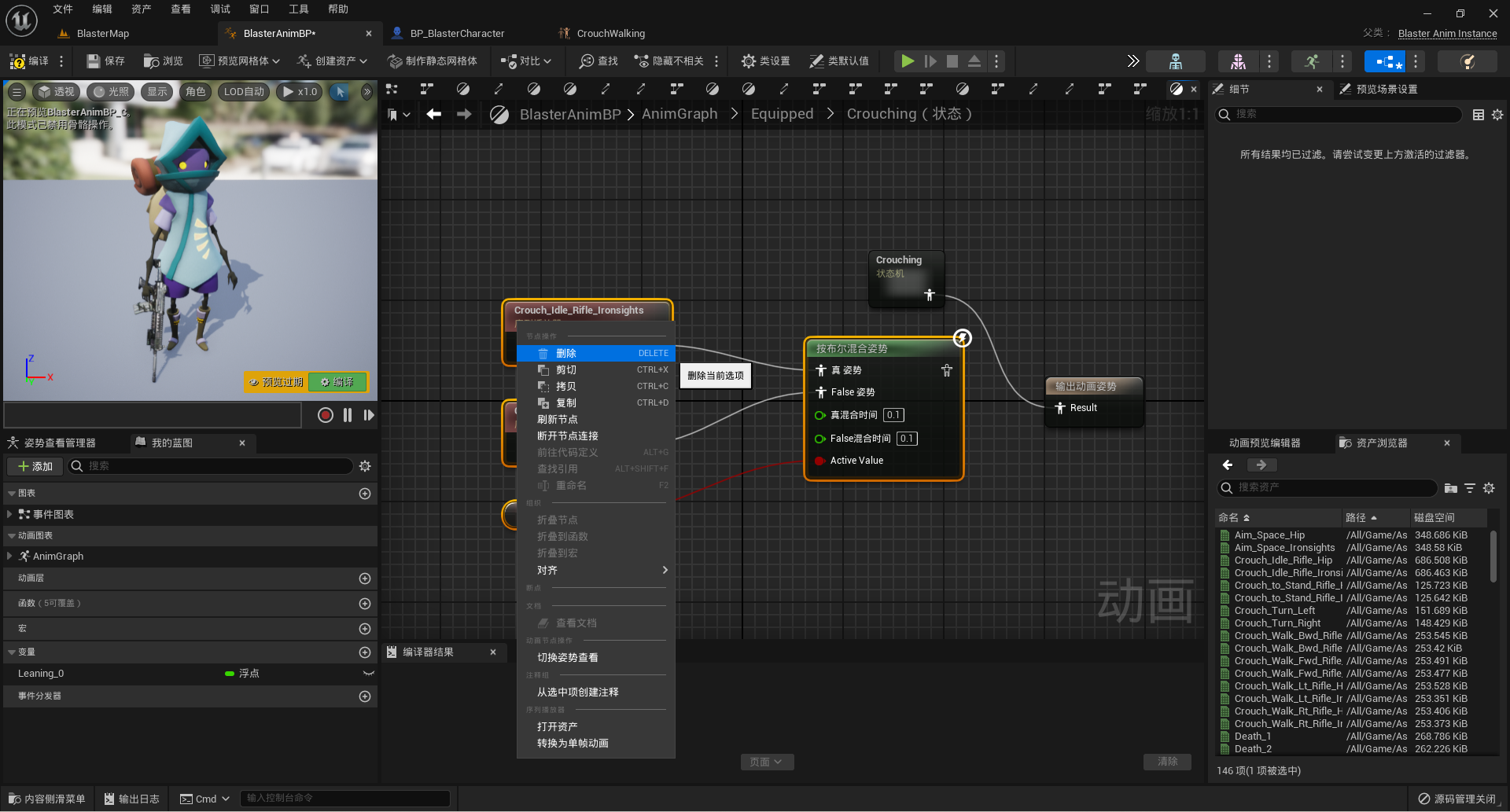The height and width of the screenshot is (812, 1510).
Task: Open the Diff compare dropdown
Action: point(526,61)
